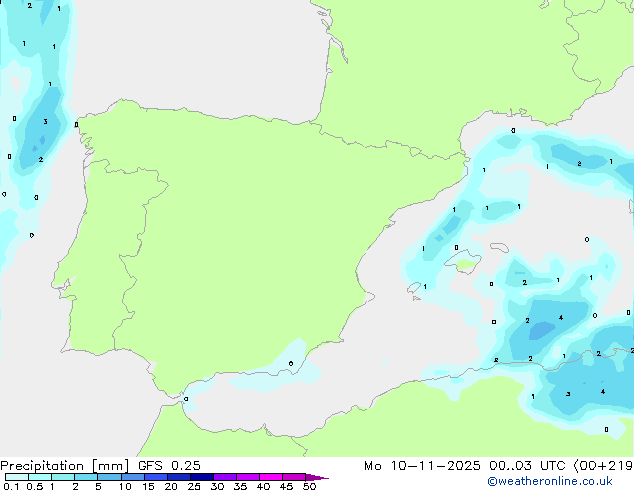Click the 'GFS 0.25' model label
This screenshot has height=490, width=634.
169,466
